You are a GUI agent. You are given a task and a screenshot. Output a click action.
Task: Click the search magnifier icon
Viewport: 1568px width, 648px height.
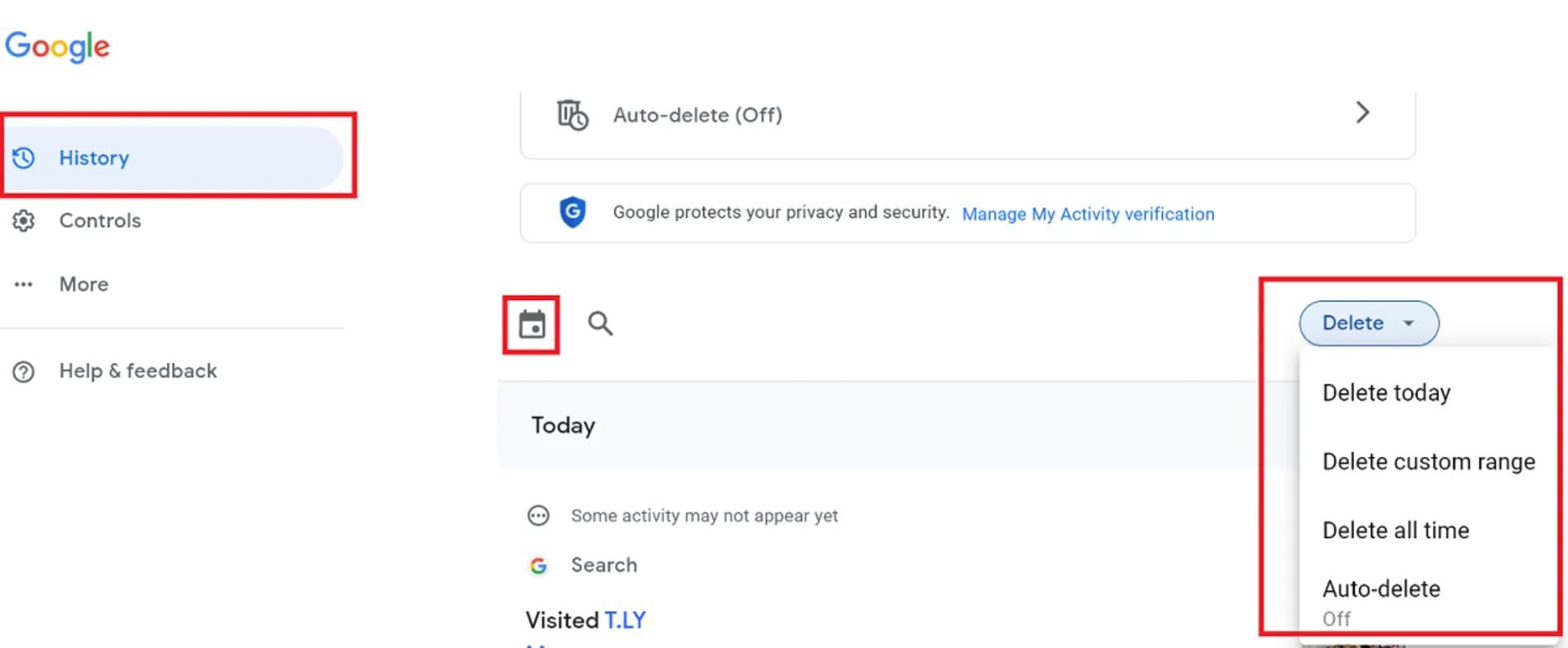(x=600, y=324)
